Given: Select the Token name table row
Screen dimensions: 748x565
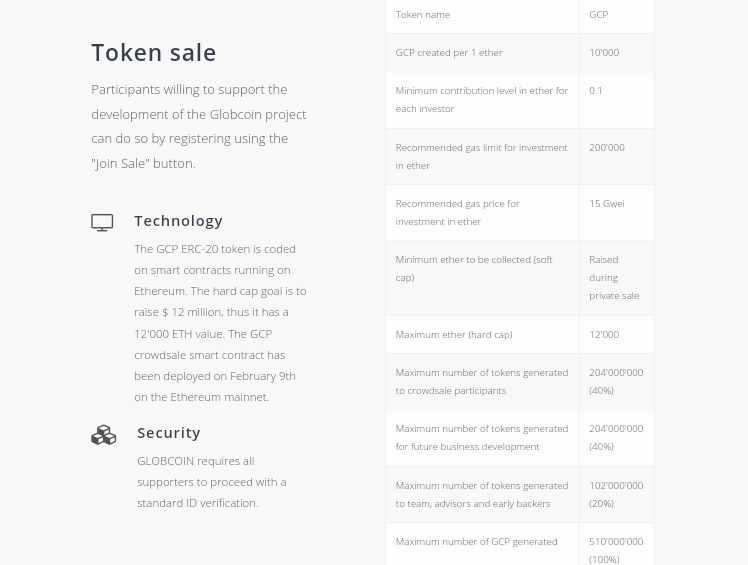Looking at the screenshot, I should 519,15.
